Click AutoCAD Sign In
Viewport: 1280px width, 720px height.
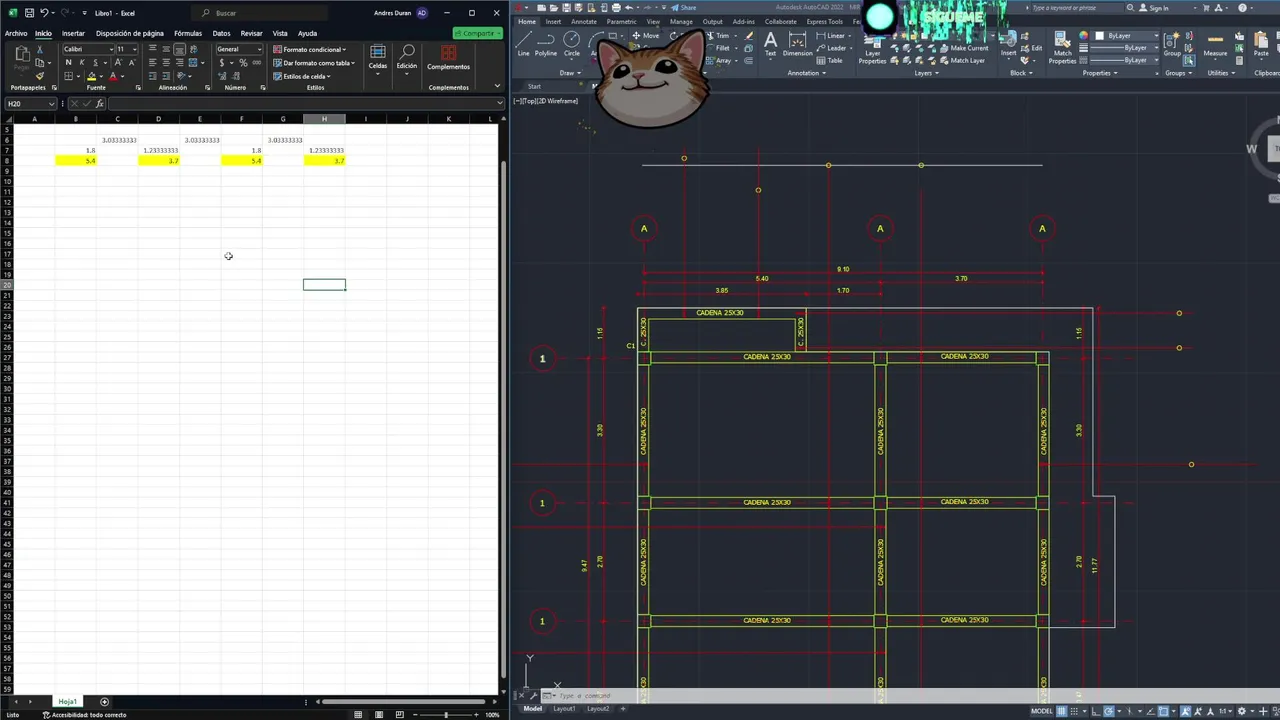pyautogui.click(x=1153, y=8)
